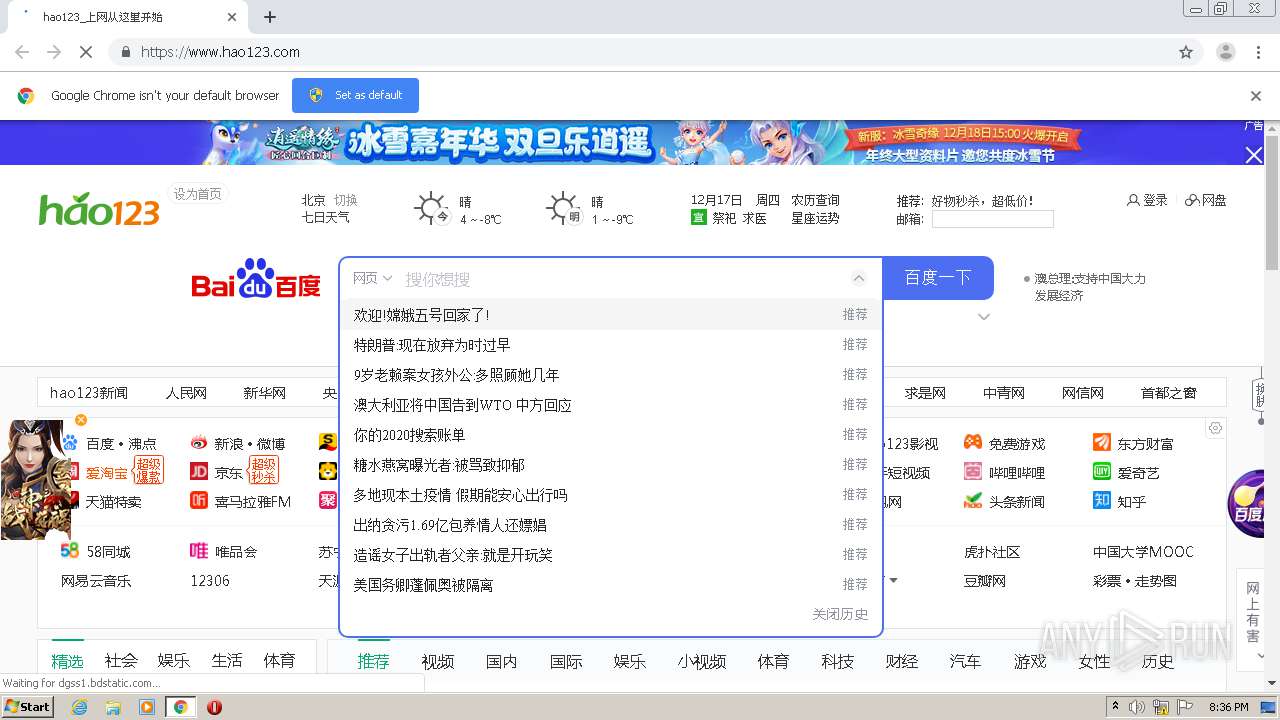Open Internet Explorer from the taskbar
The width and height of the screenshot is (1280, 720).
pos(80,707)
